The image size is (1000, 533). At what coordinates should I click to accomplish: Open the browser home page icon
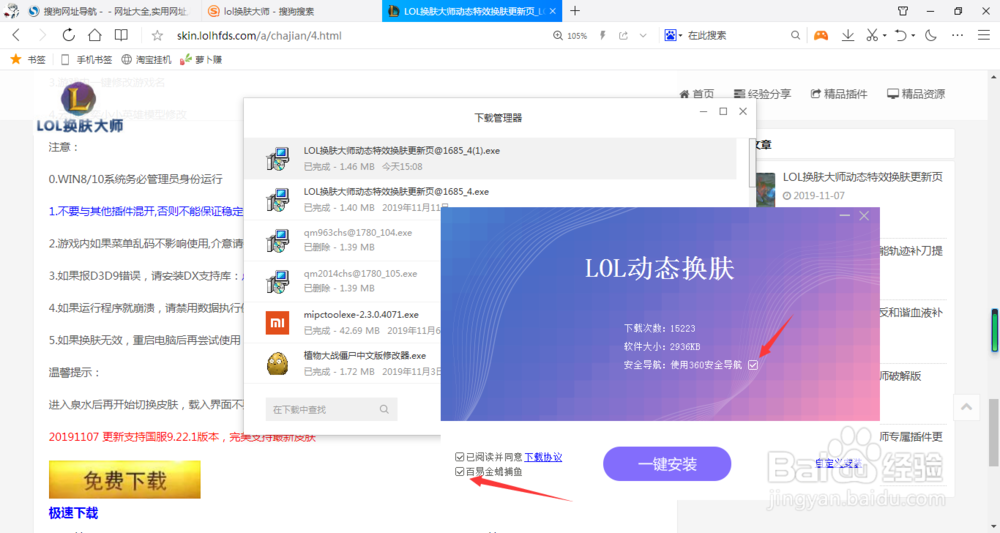point(94,36)
